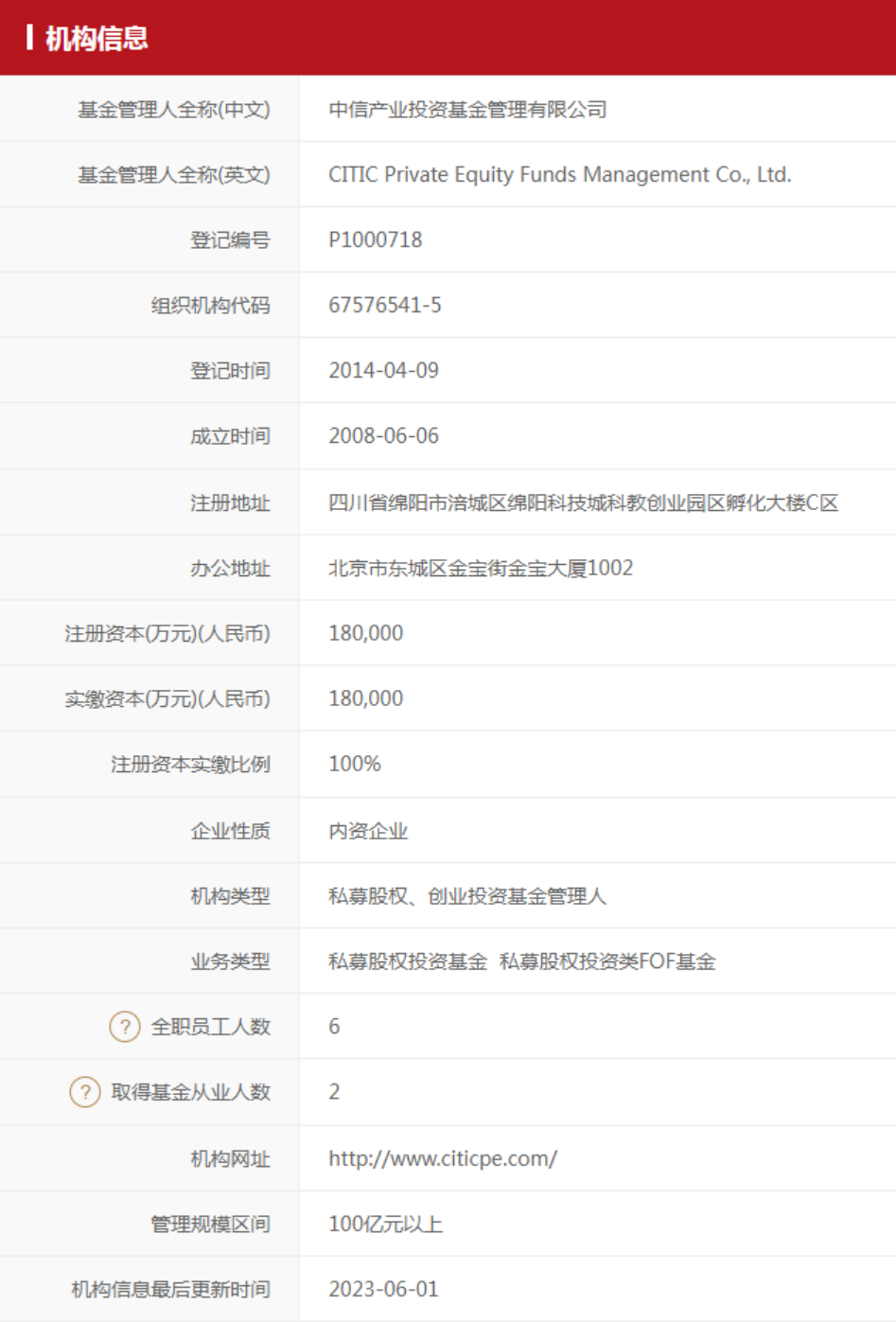Click help icon beside 全职员工人数
896x1322 pixels.
125,1027
